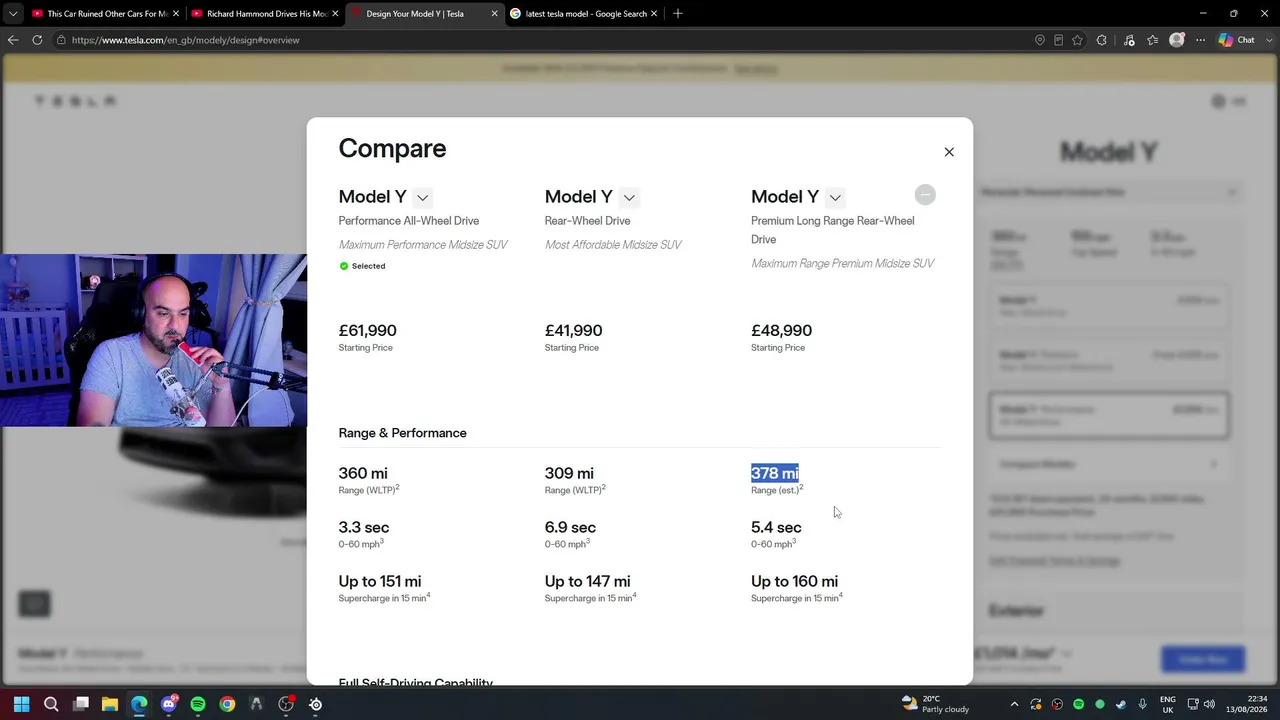The height and width of the screenshot is (720, 1280).
Task: Click the Microsoft Edge taskbar icon
Action: 139,704
